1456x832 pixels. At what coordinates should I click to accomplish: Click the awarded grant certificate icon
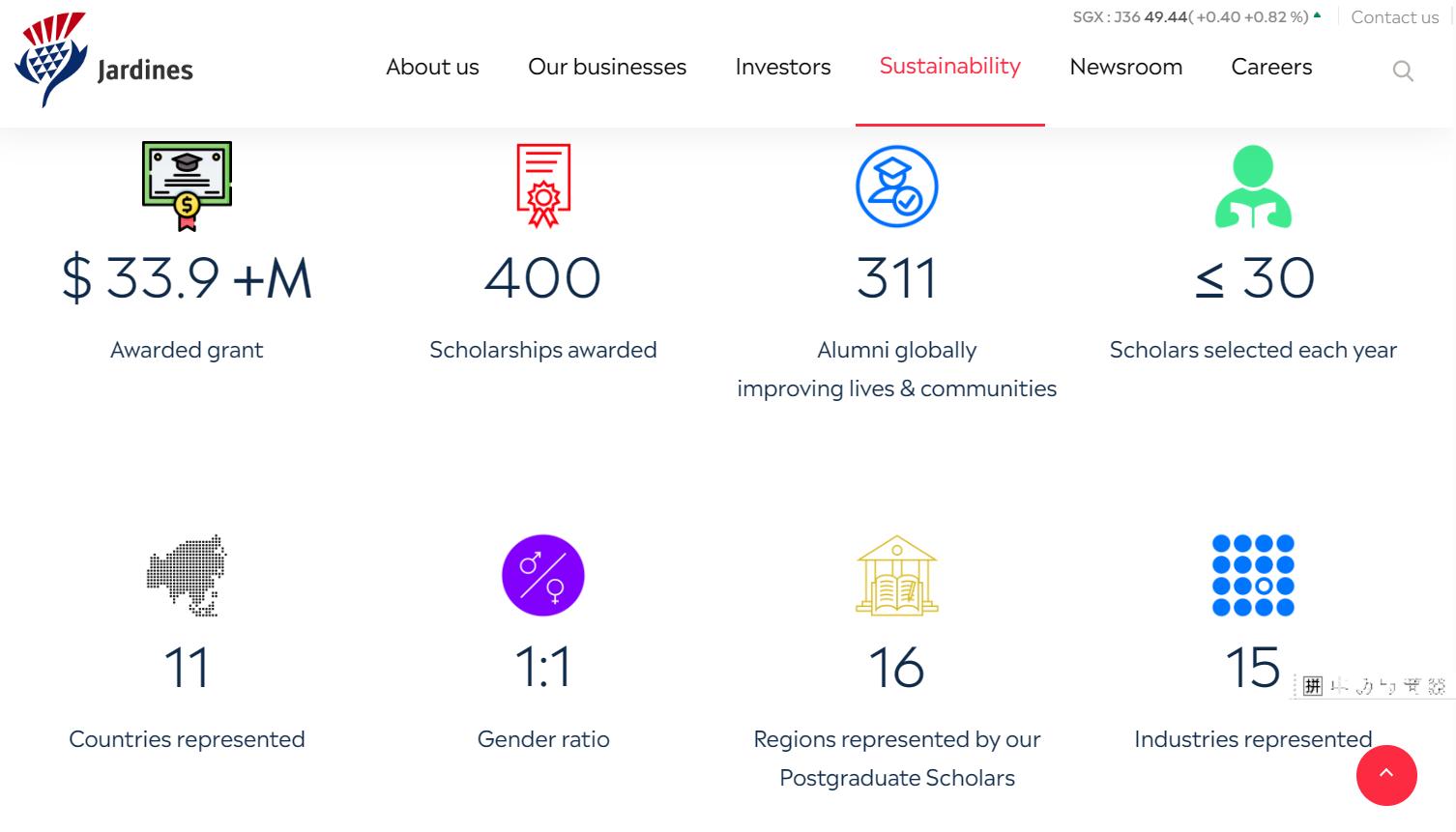pyautogui.click(x=187, y=186)
